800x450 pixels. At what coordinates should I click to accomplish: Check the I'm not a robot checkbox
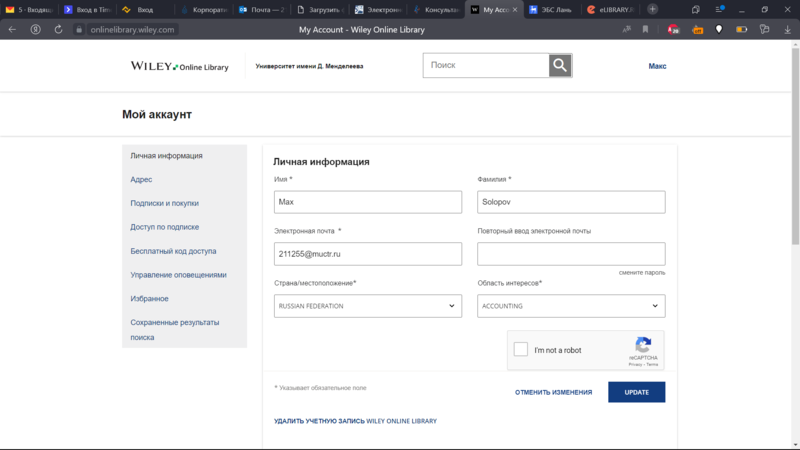(x=520, y=350)
